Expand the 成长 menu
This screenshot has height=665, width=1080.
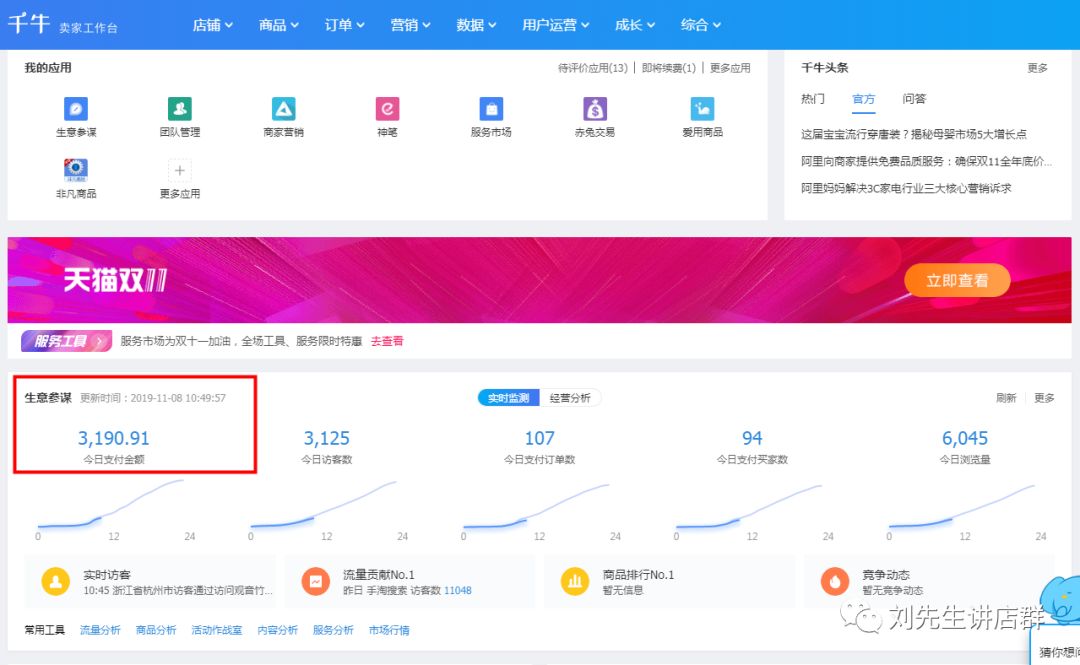point(635,25)
